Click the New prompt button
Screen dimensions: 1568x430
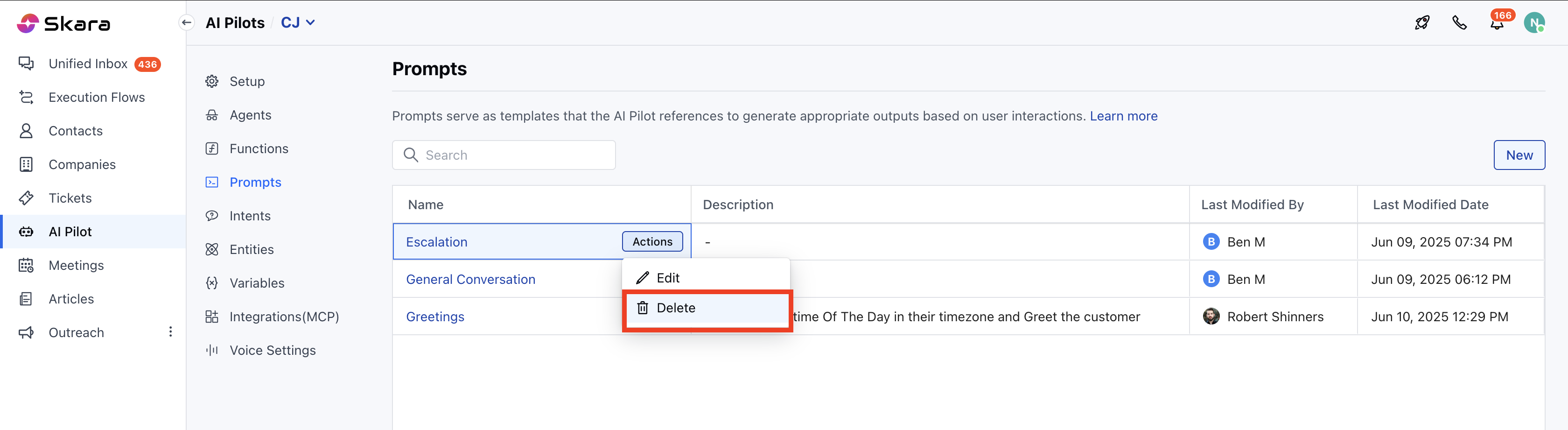1519,155
